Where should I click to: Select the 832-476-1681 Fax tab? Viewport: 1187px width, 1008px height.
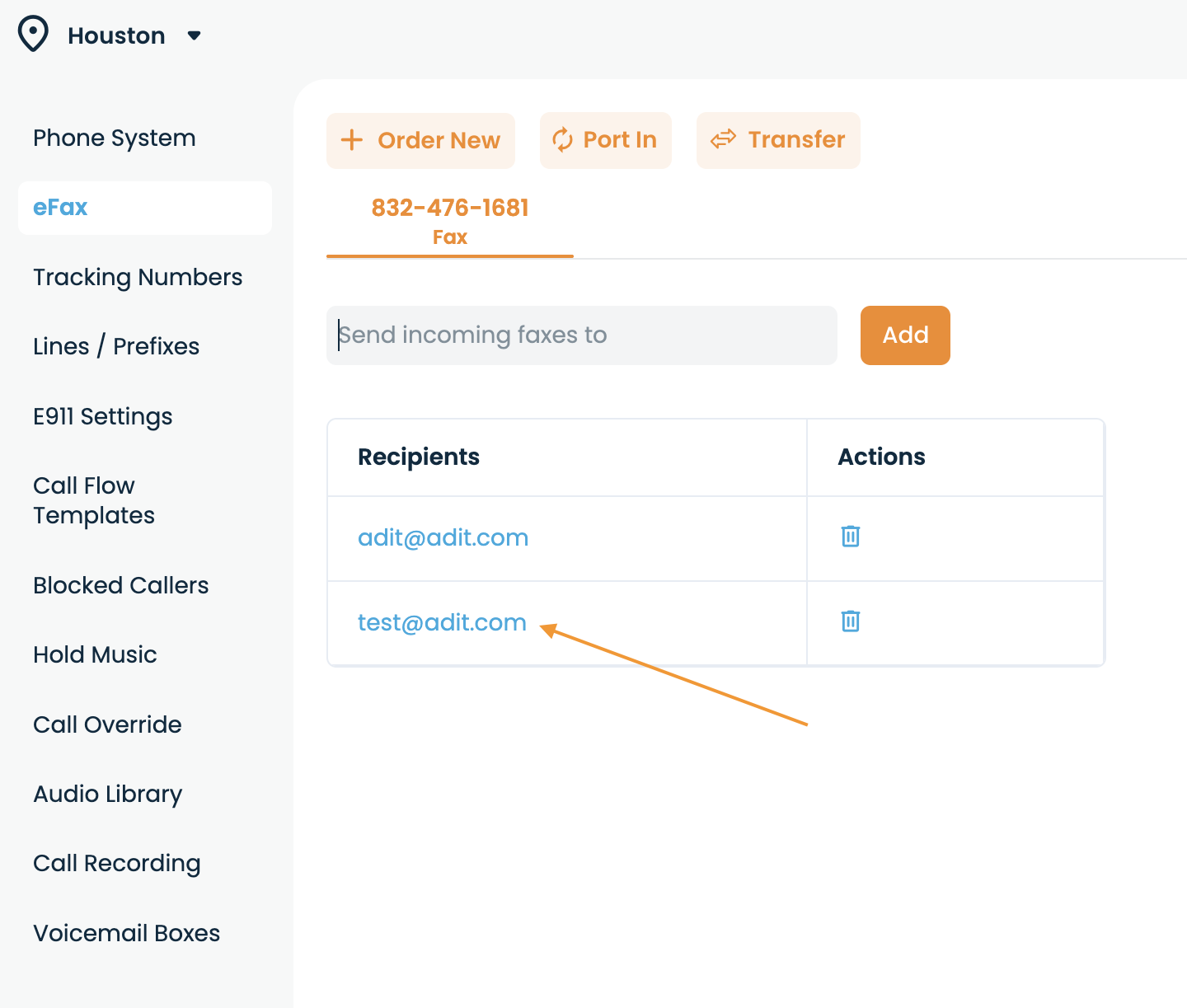[450, 222]
